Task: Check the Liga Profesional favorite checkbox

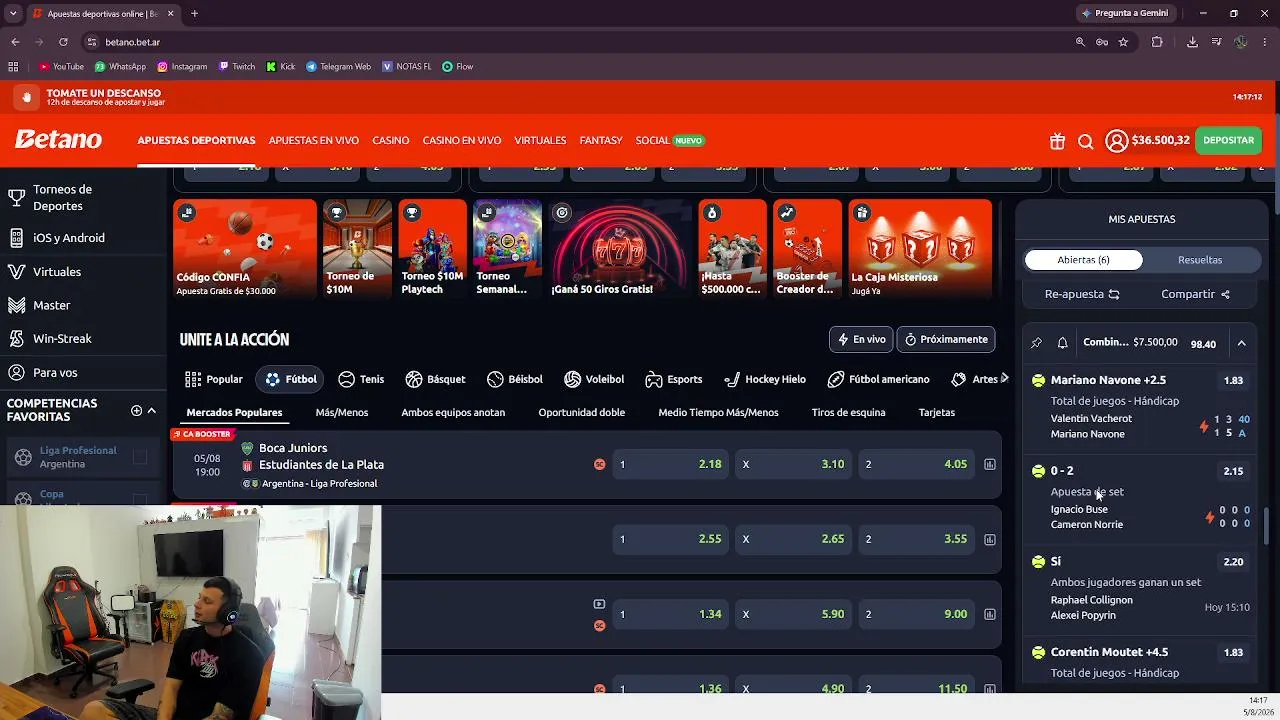Action: click(140, 457)
